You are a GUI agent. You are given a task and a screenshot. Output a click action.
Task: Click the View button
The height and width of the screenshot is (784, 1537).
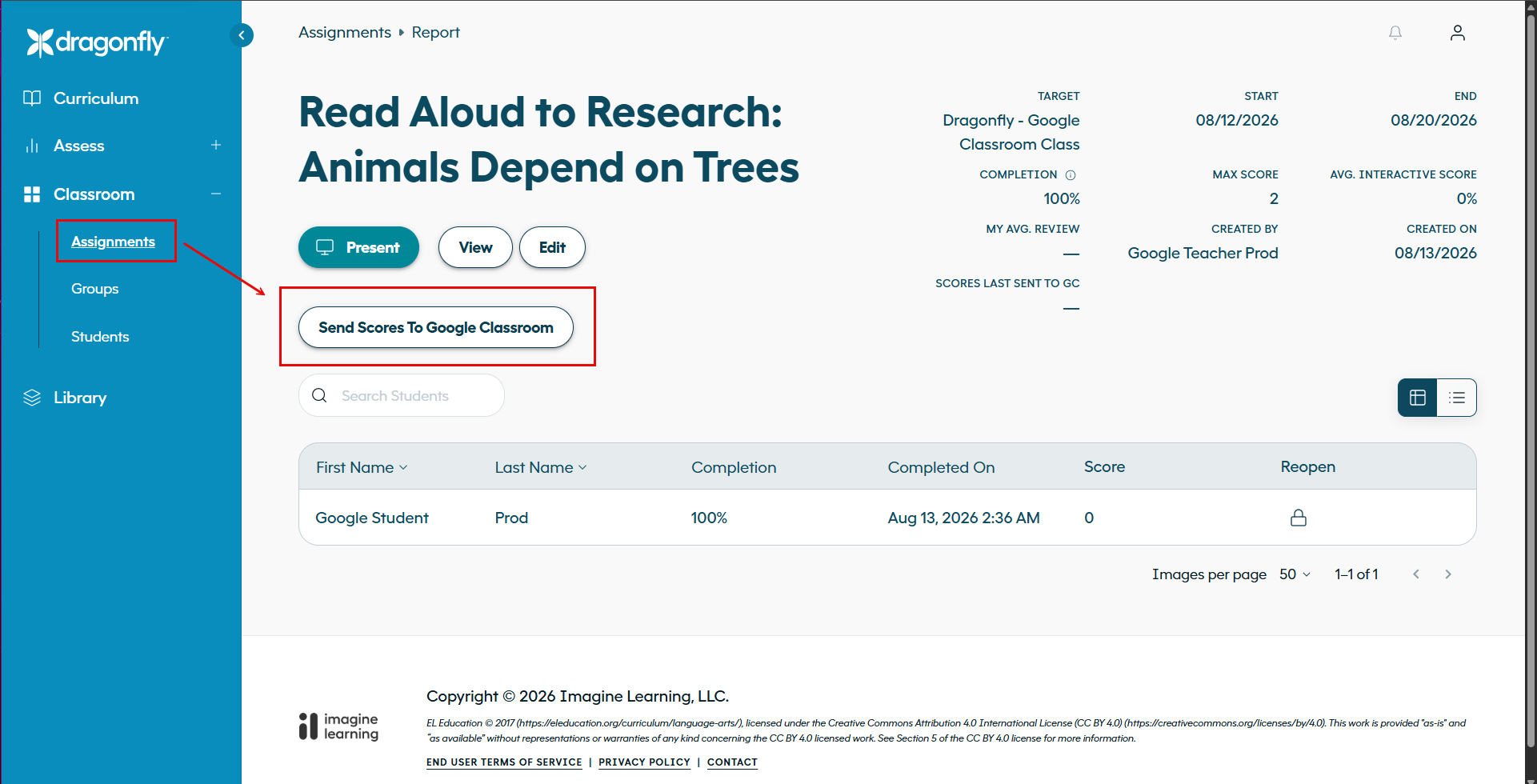pos(475,247)
